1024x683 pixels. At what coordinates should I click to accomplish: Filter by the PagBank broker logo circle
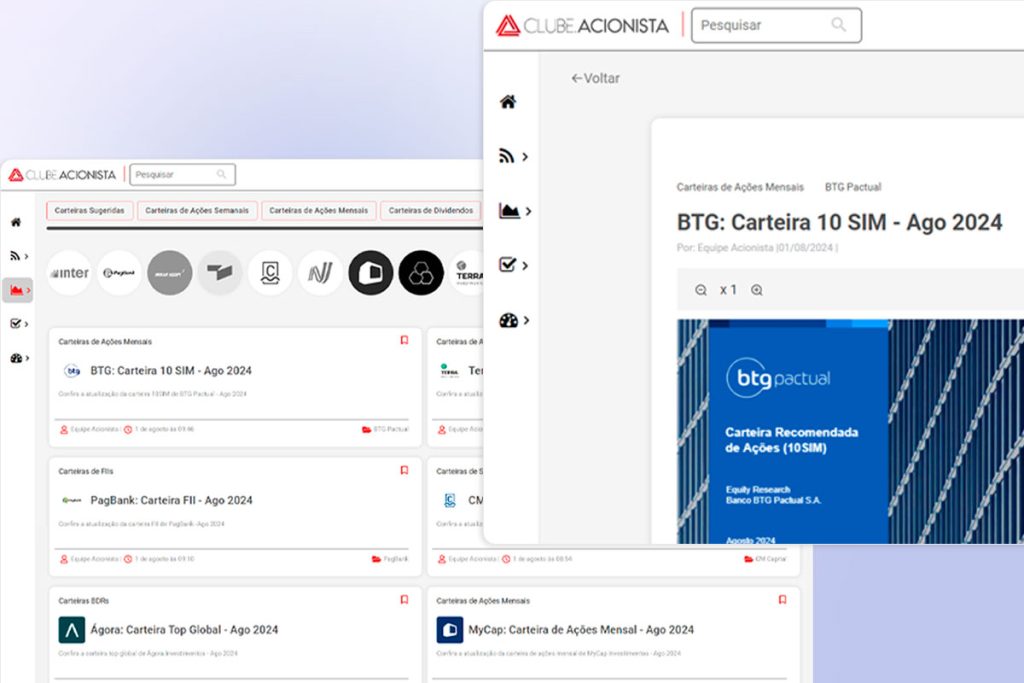[120, 273]
